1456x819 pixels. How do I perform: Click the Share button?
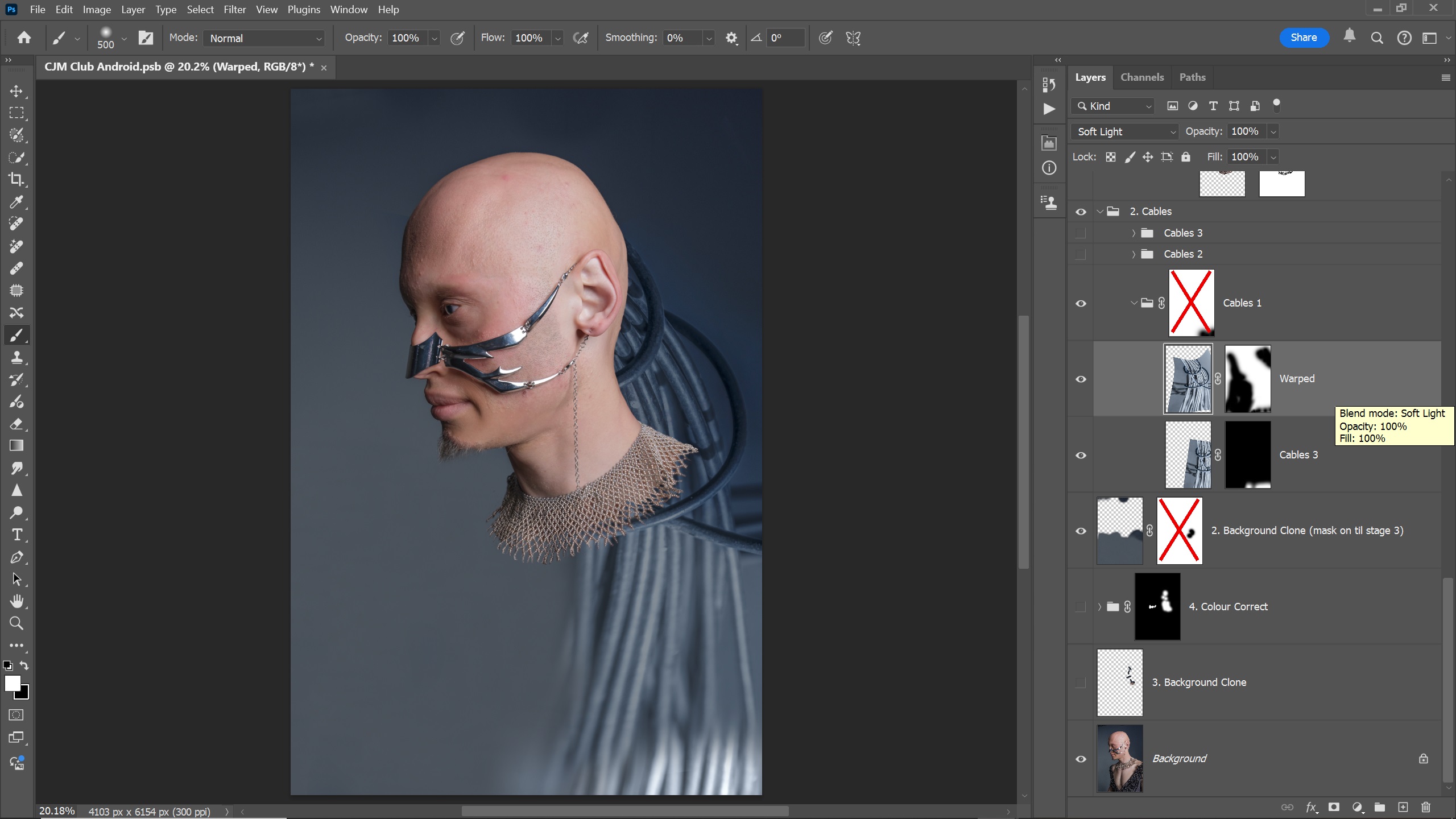coord(1303,38)
